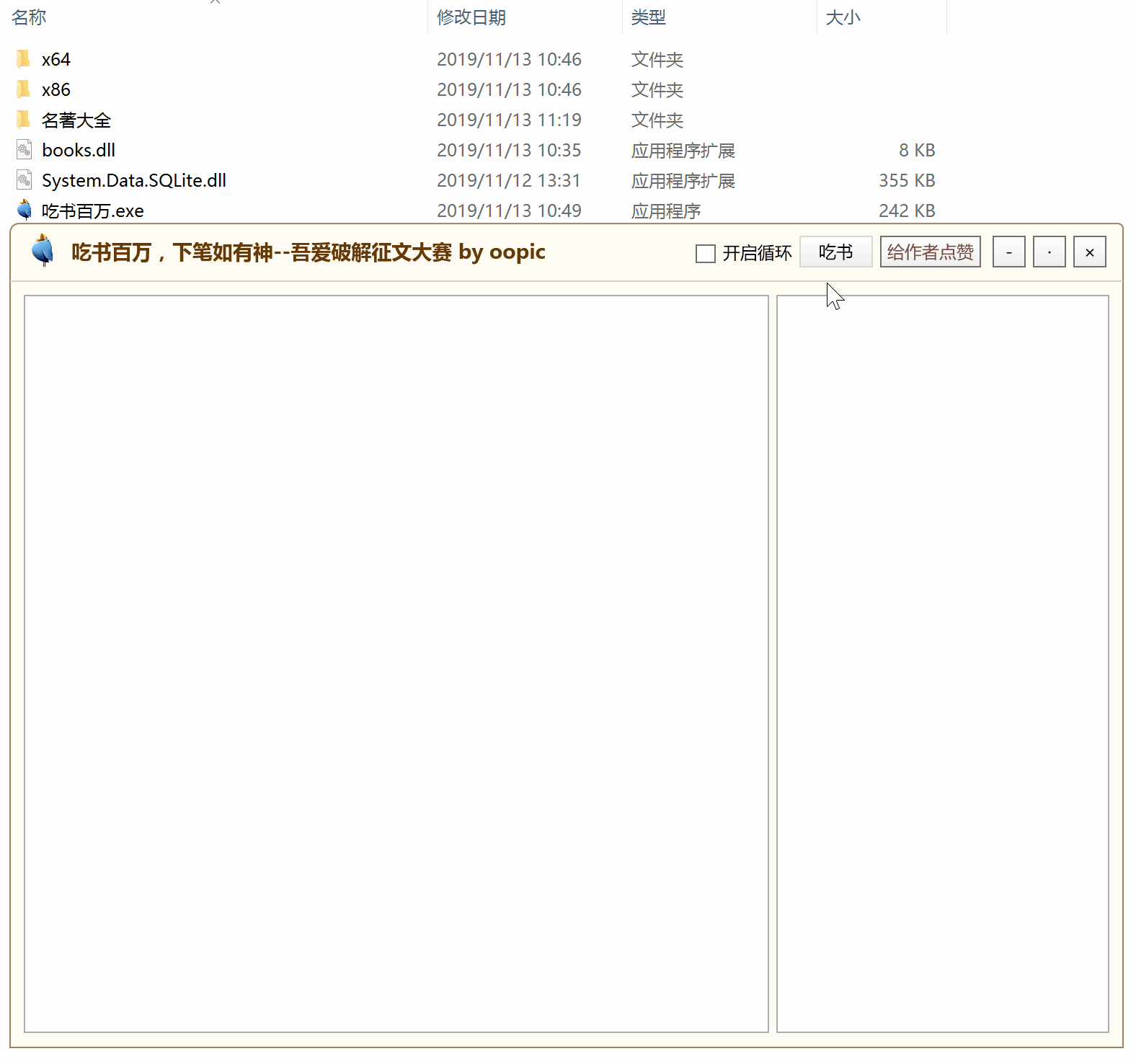Click the 文件夹 type of the x64 row

click(x=657, y=59)
